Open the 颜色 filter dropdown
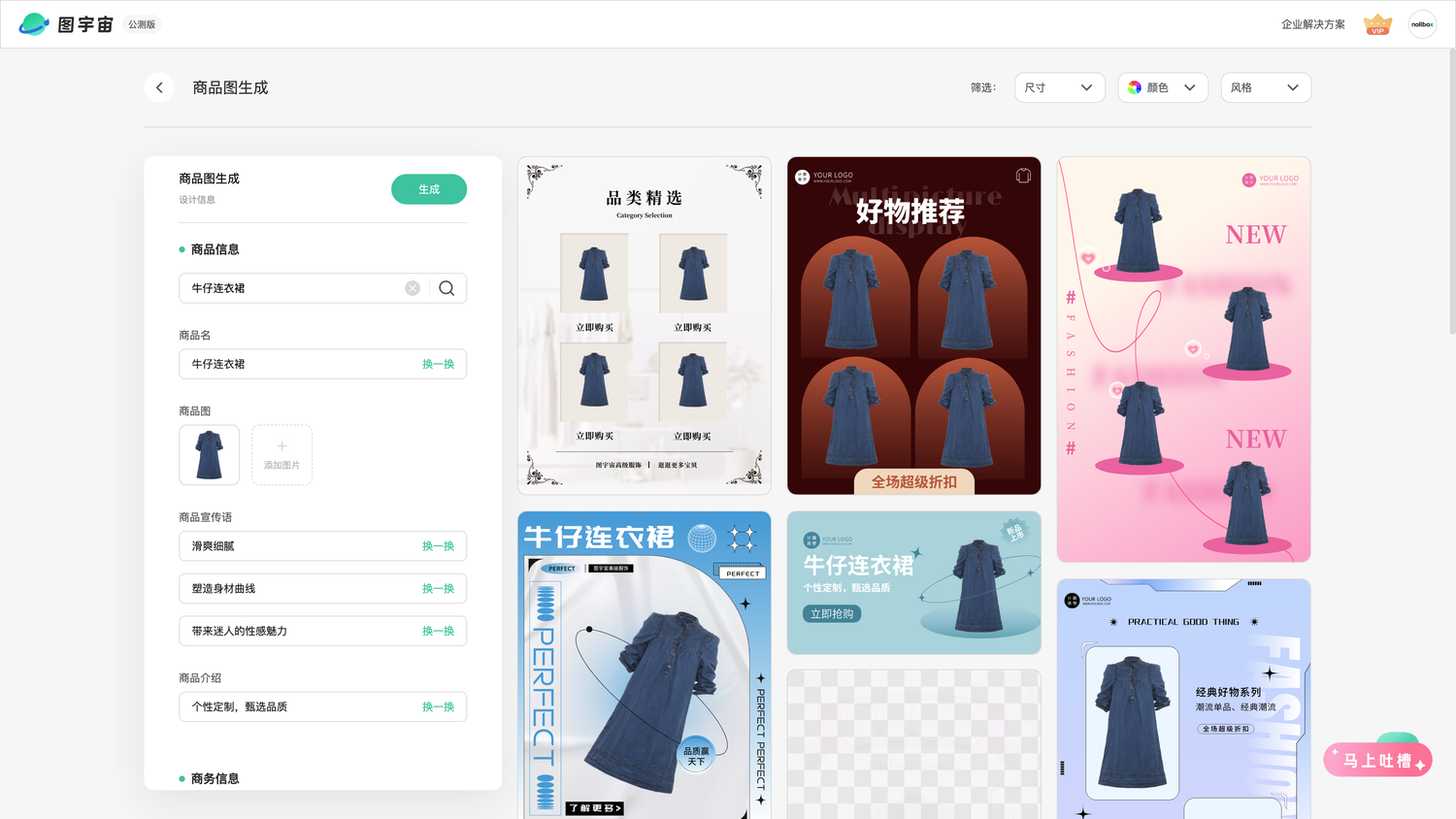The height and width of the screenshot is (819, 1456). tap(1163, 87)
